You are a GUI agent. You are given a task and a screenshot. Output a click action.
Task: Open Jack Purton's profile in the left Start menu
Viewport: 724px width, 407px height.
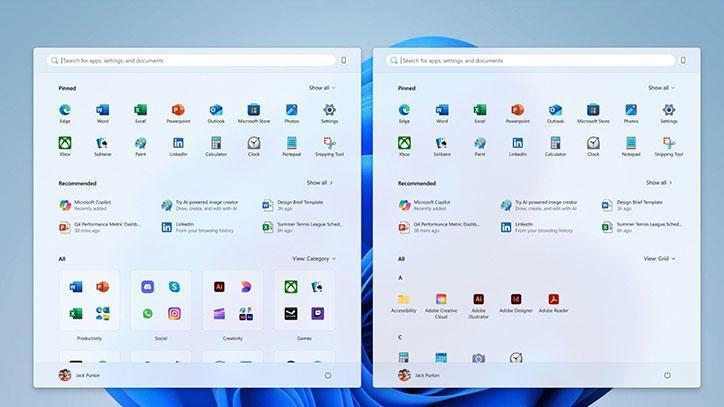pos(81,375)
